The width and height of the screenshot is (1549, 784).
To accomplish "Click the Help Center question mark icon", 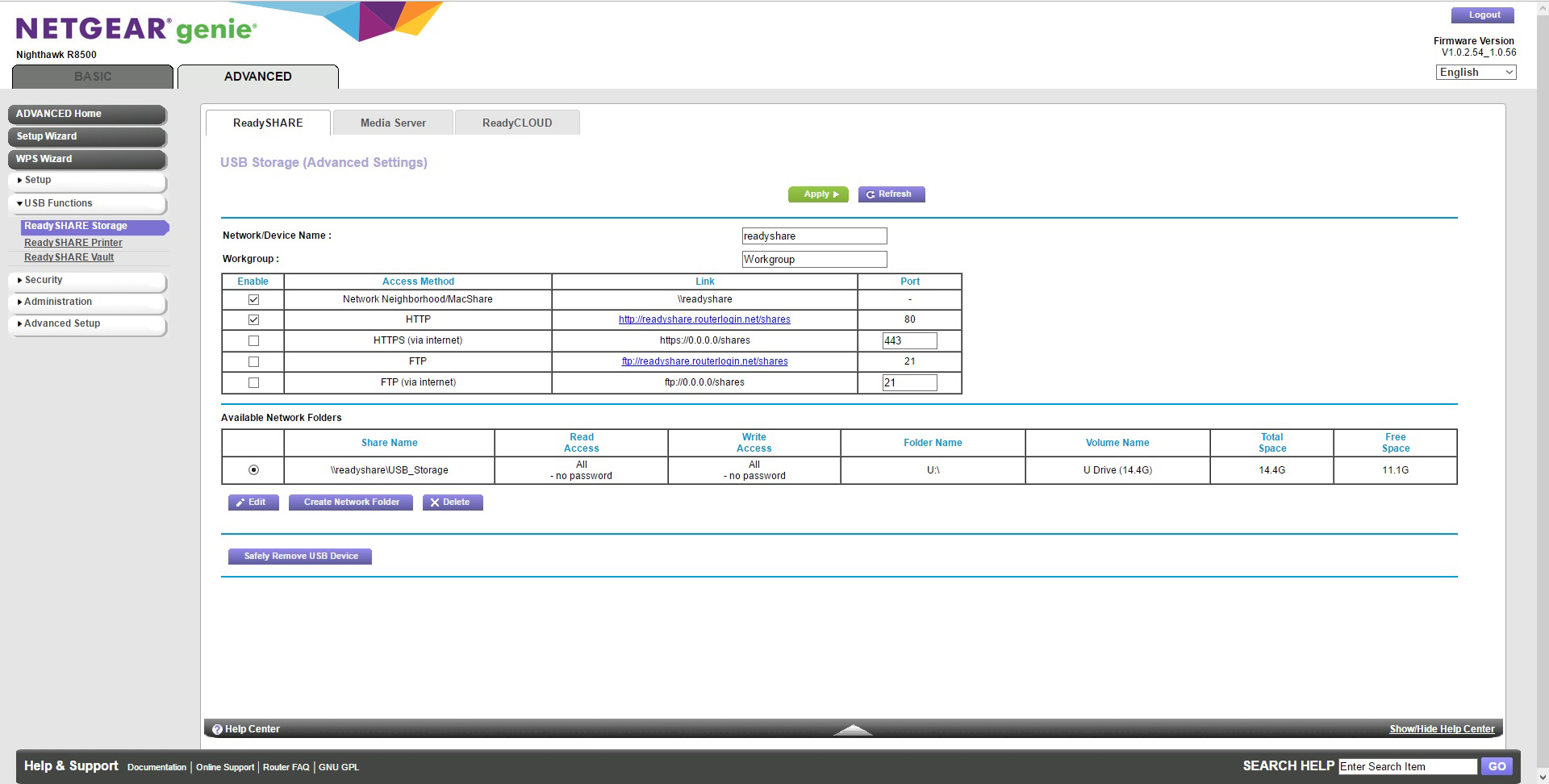I will click(217, 729).
